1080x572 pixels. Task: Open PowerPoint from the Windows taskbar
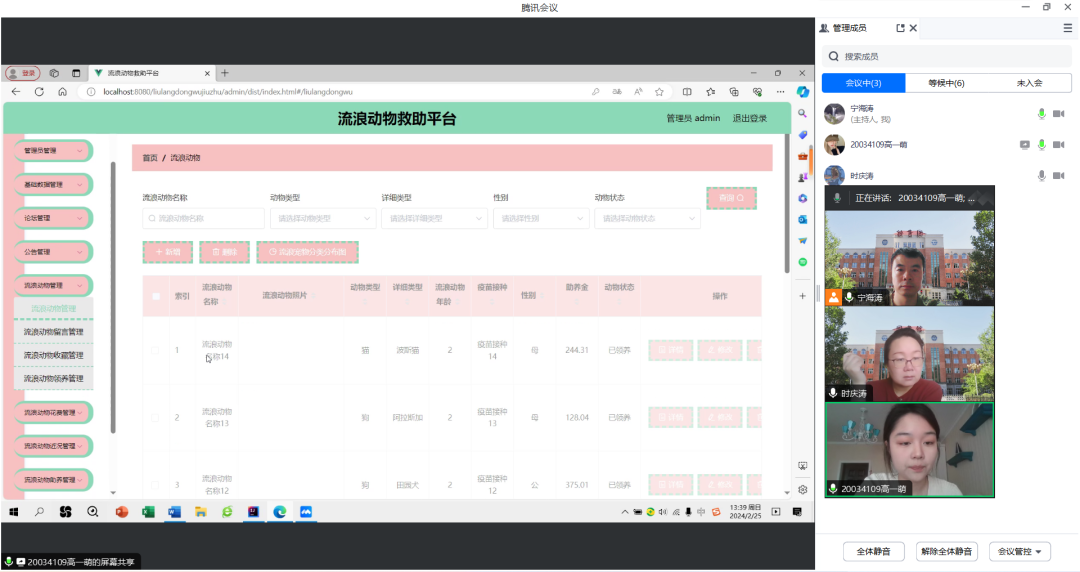122,512
